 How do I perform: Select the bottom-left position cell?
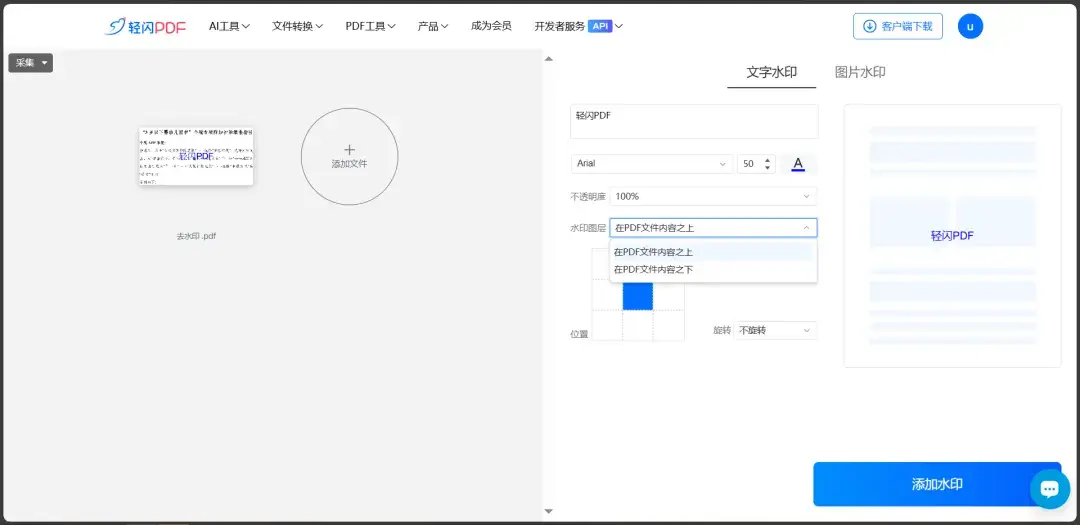(608, 325)
